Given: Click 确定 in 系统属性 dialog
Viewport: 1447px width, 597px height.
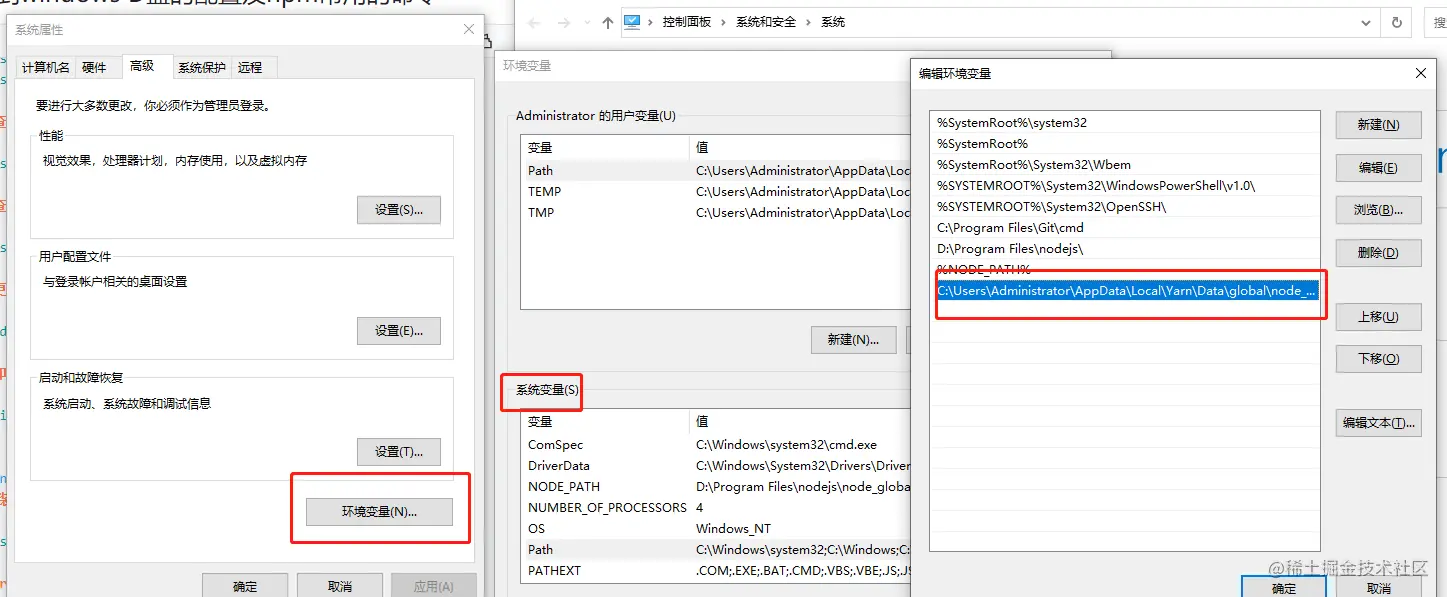Looking at the screenshot, I should coord(245,585).
